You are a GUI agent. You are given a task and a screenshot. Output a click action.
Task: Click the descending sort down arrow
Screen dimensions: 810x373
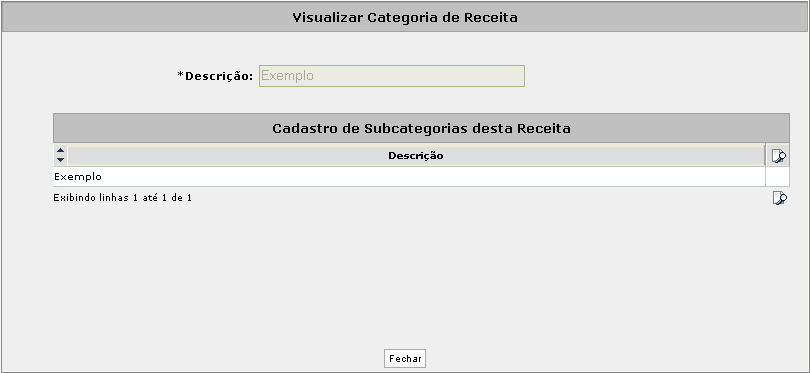[x=60, y=160]
